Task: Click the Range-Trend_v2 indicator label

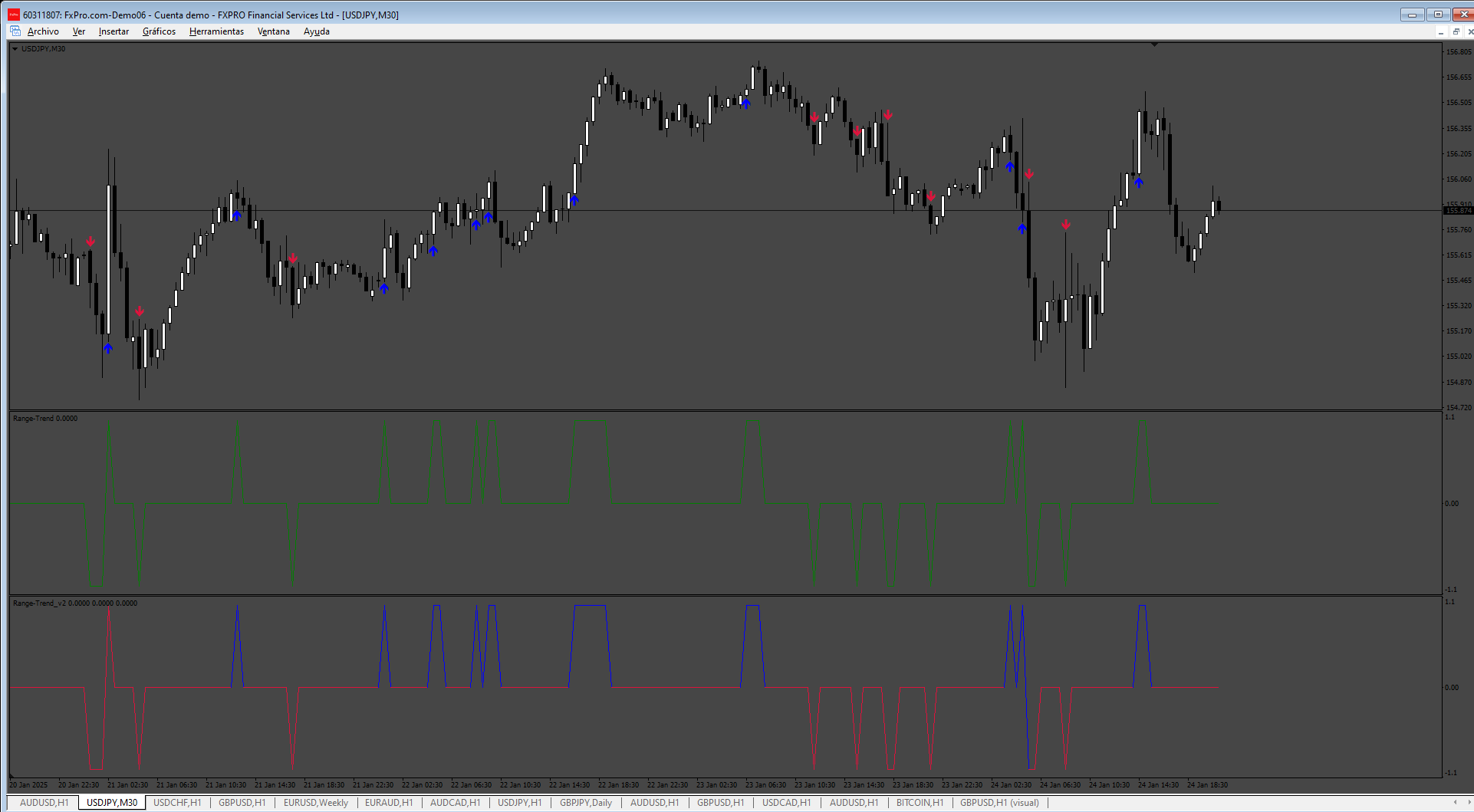Action: coord(75,603)
